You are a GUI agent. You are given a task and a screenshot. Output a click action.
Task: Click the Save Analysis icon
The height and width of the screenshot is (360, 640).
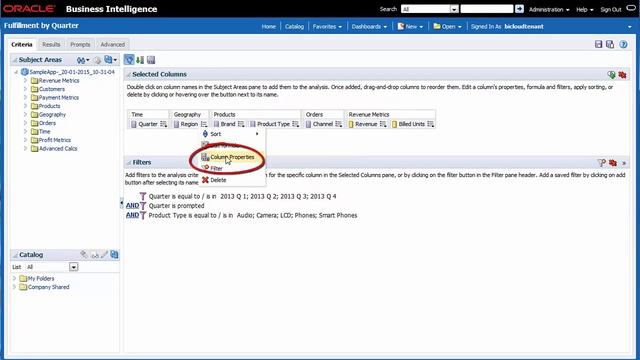click(x=598, y=44)
